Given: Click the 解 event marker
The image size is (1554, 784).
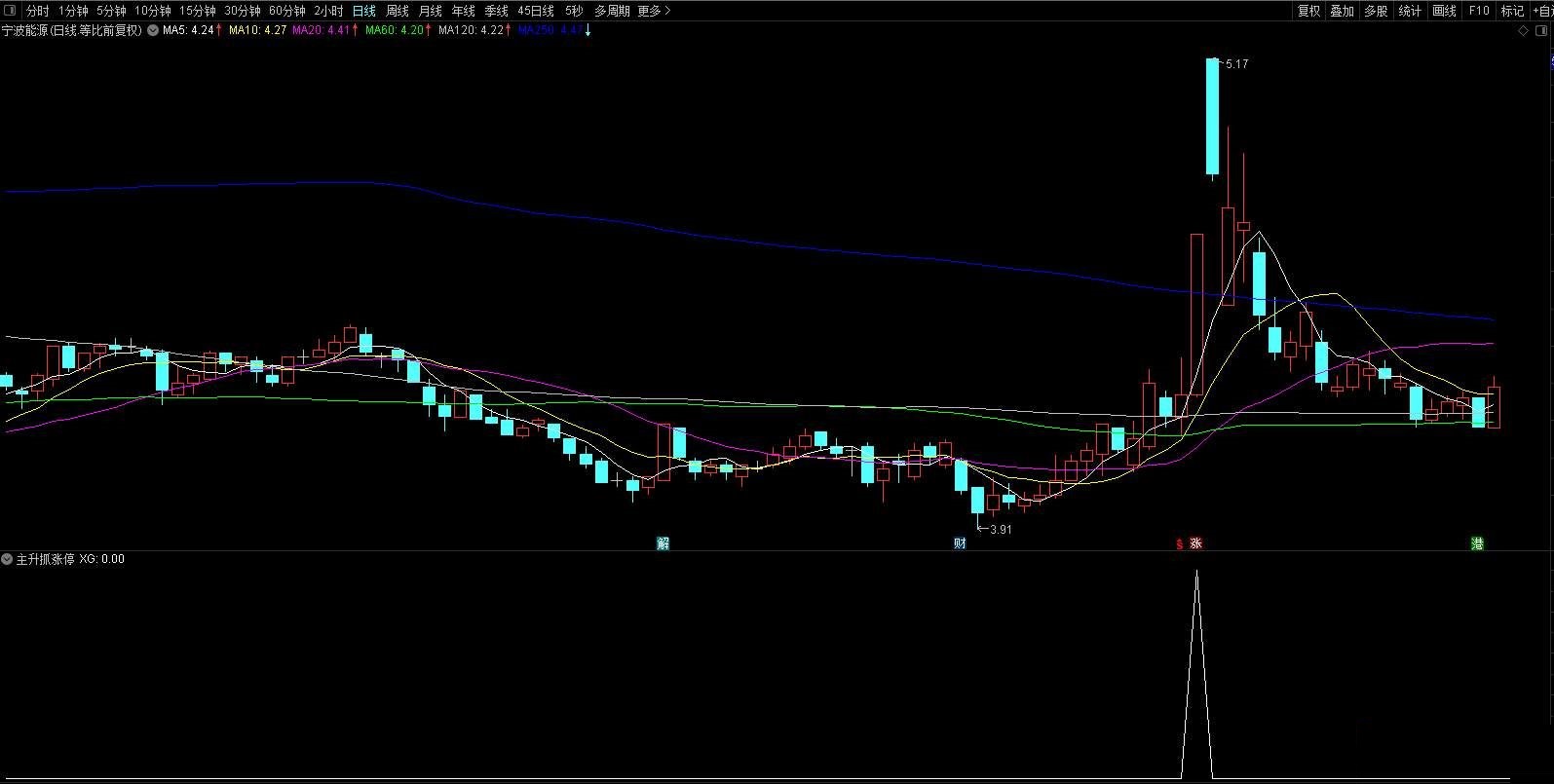Looking at the screenshot, I should (x=663, y=543).
